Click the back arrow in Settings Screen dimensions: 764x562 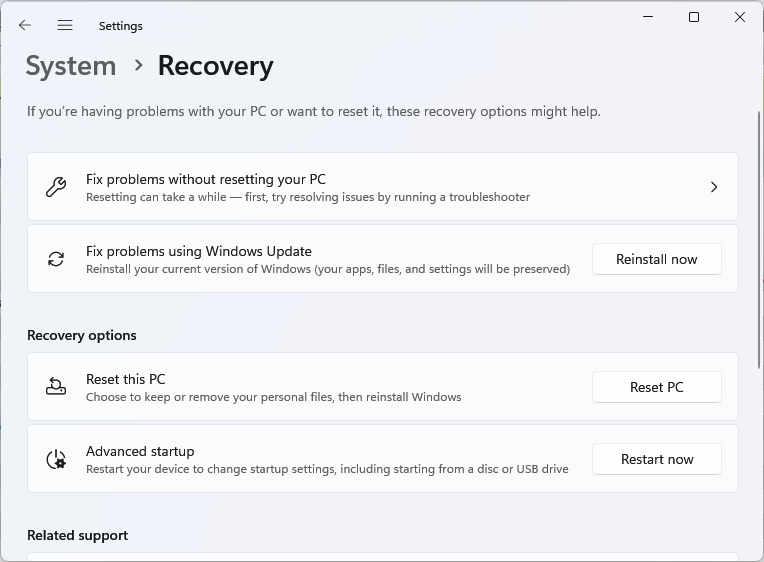coord(25,25)
